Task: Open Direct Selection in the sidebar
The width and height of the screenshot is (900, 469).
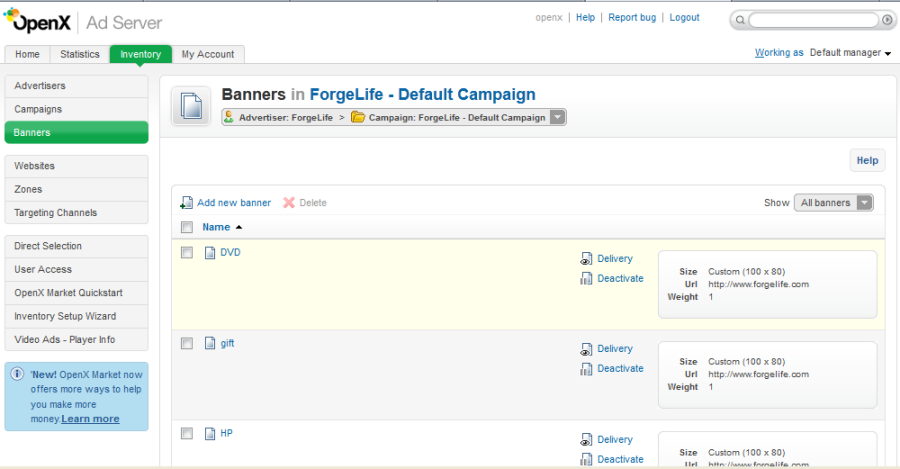Action: pos(76,246)
